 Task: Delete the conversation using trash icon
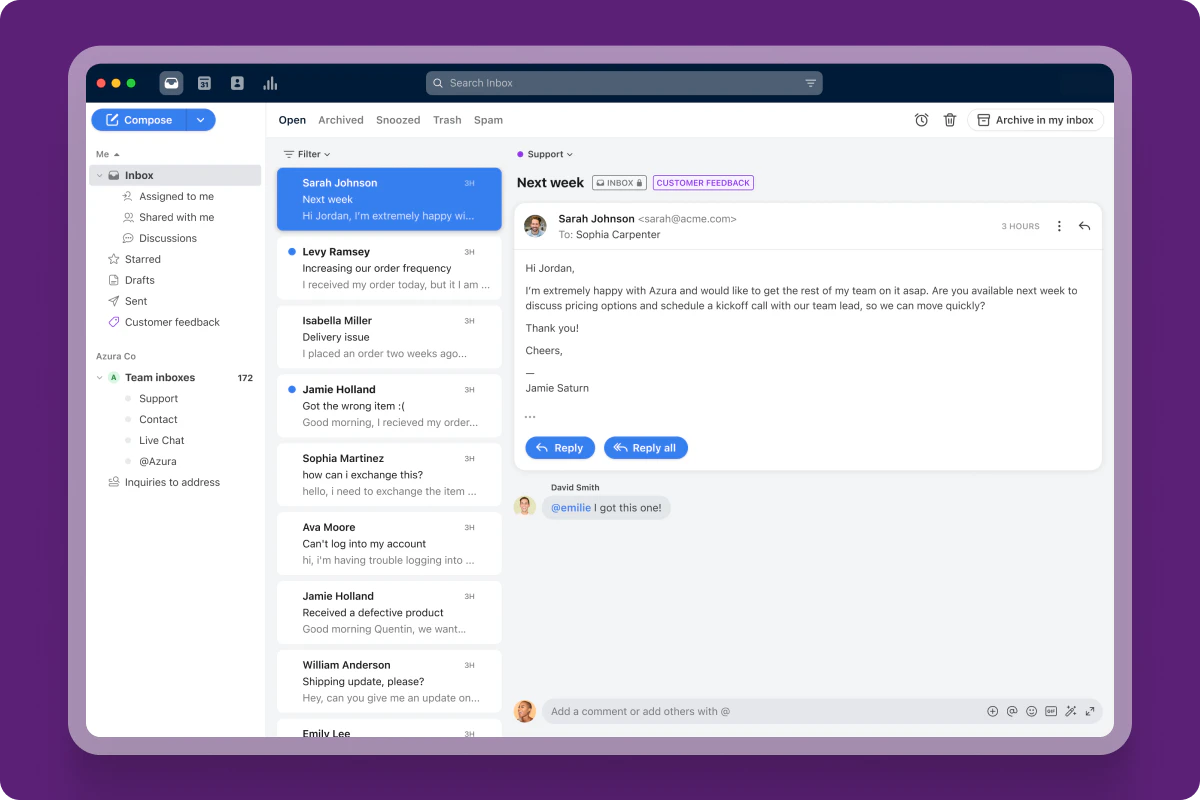[949, 119]
